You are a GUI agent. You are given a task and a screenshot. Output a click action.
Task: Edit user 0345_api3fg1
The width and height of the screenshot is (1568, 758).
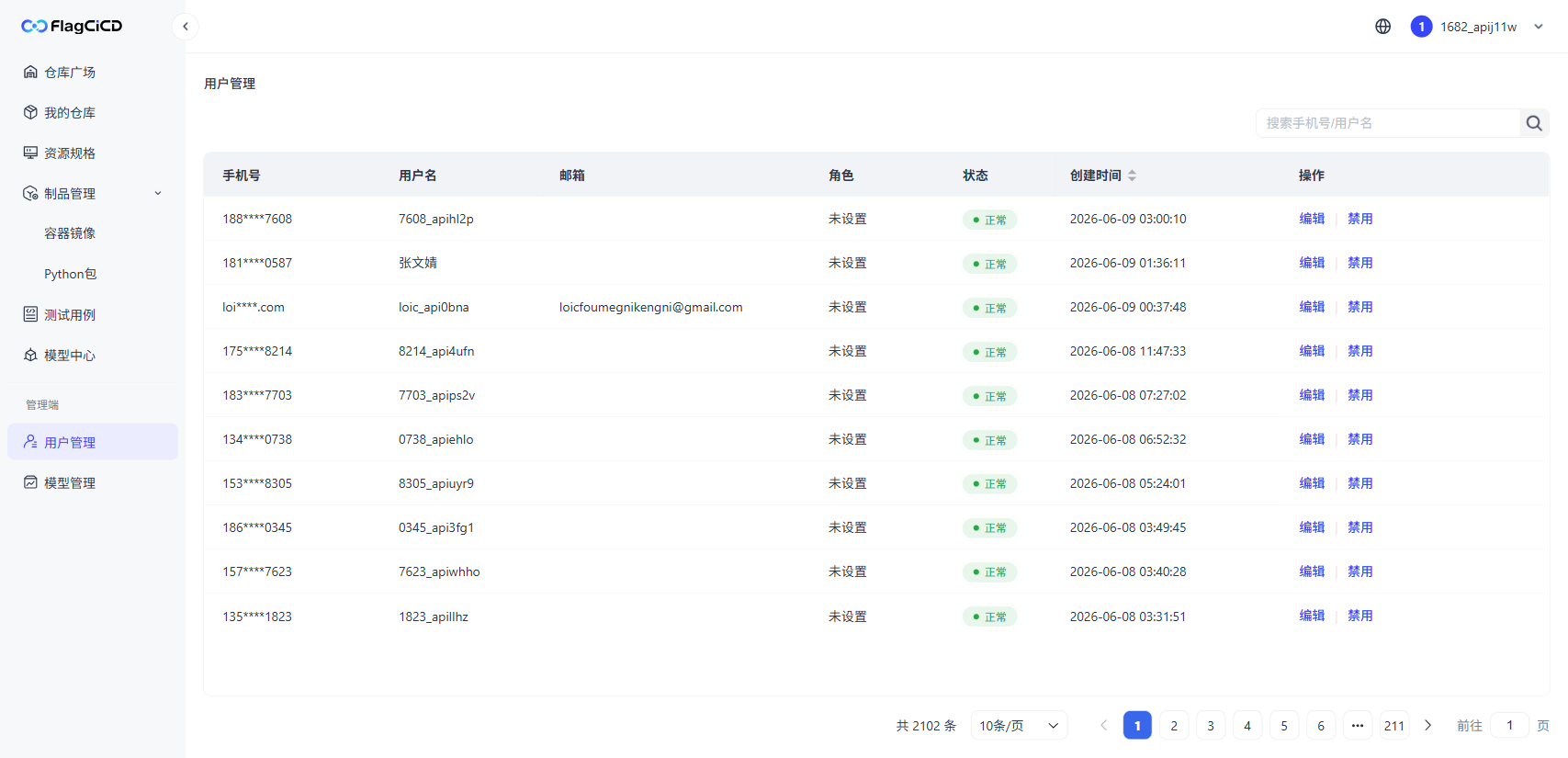(x=1312, y=527)
